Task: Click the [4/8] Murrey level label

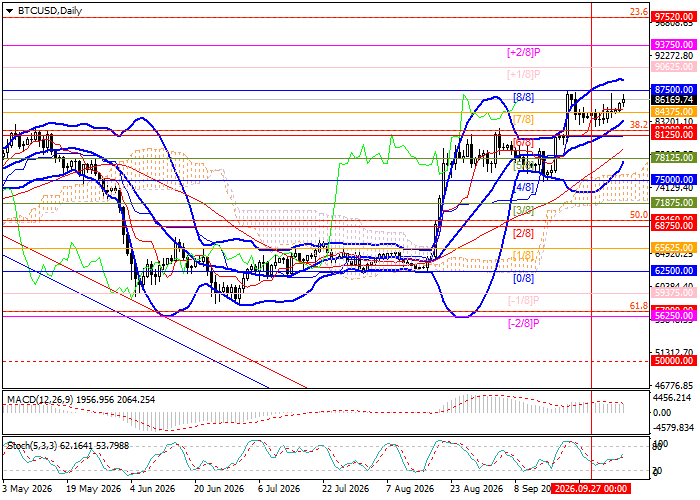Action: click(x=523, y=188)
